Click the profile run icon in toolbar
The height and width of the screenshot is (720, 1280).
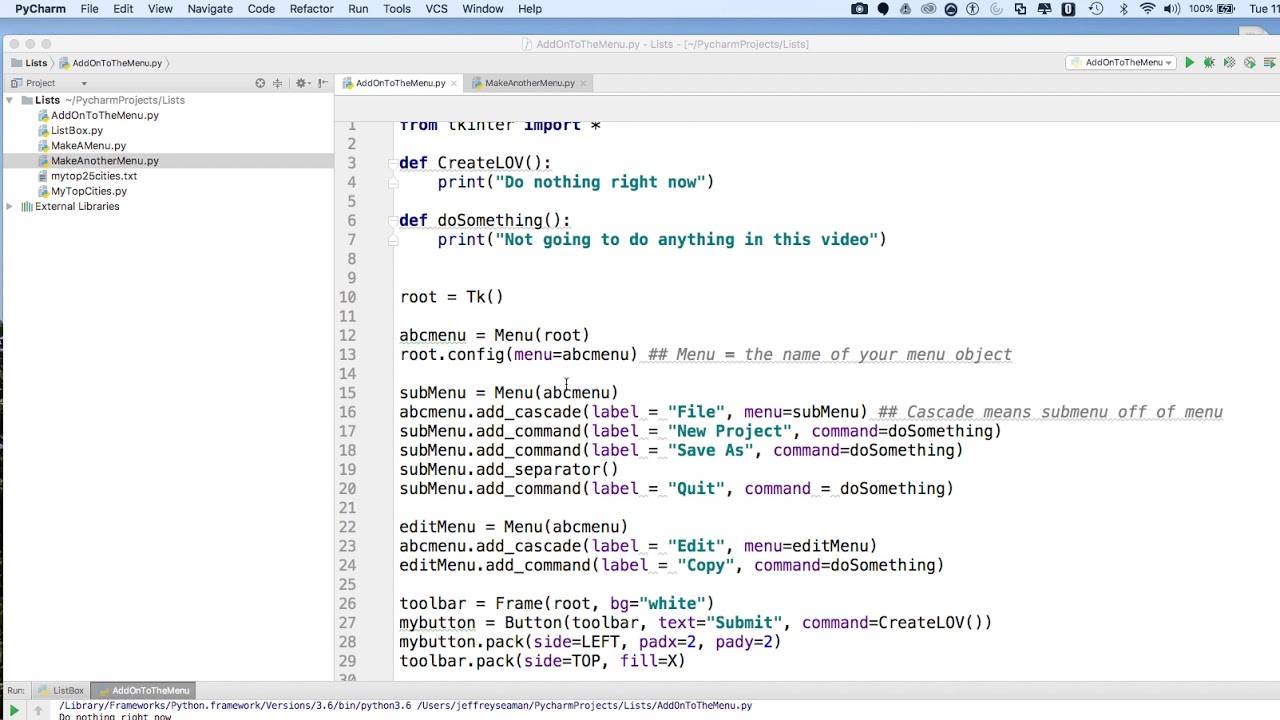click(x=1249, y=63)
